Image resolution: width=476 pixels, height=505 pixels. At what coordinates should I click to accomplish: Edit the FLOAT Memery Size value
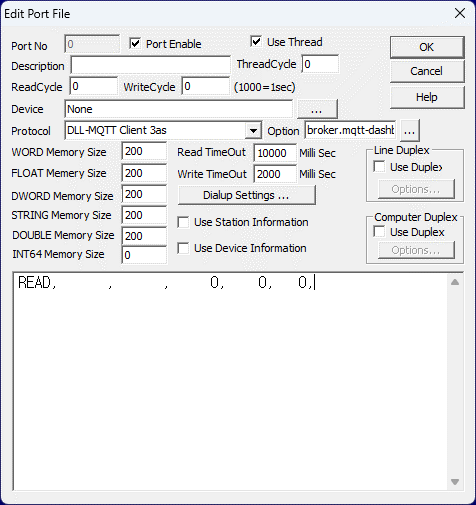[x=144, y=173]
